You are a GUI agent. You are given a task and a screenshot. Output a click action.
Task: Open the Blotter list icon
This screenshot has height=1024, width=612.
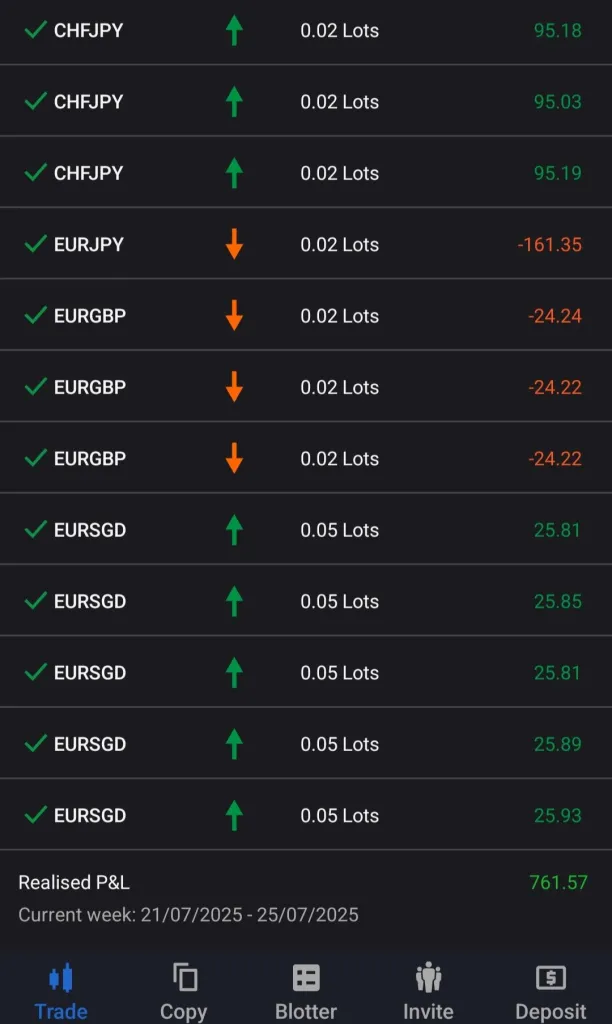click(x=306, y=977)
